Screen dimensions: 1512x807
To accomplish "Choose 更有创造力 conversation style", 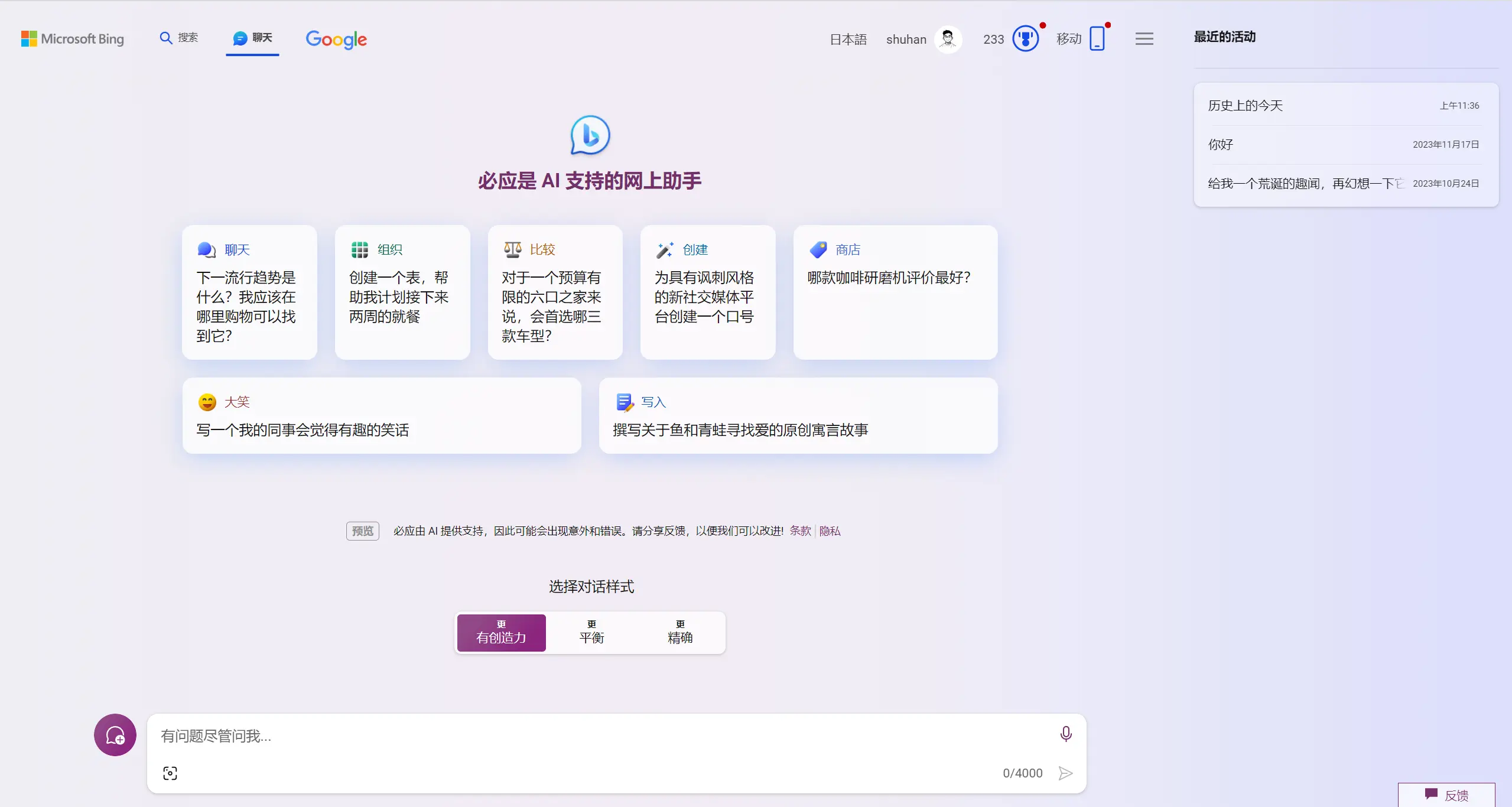I will pos(501,633).
